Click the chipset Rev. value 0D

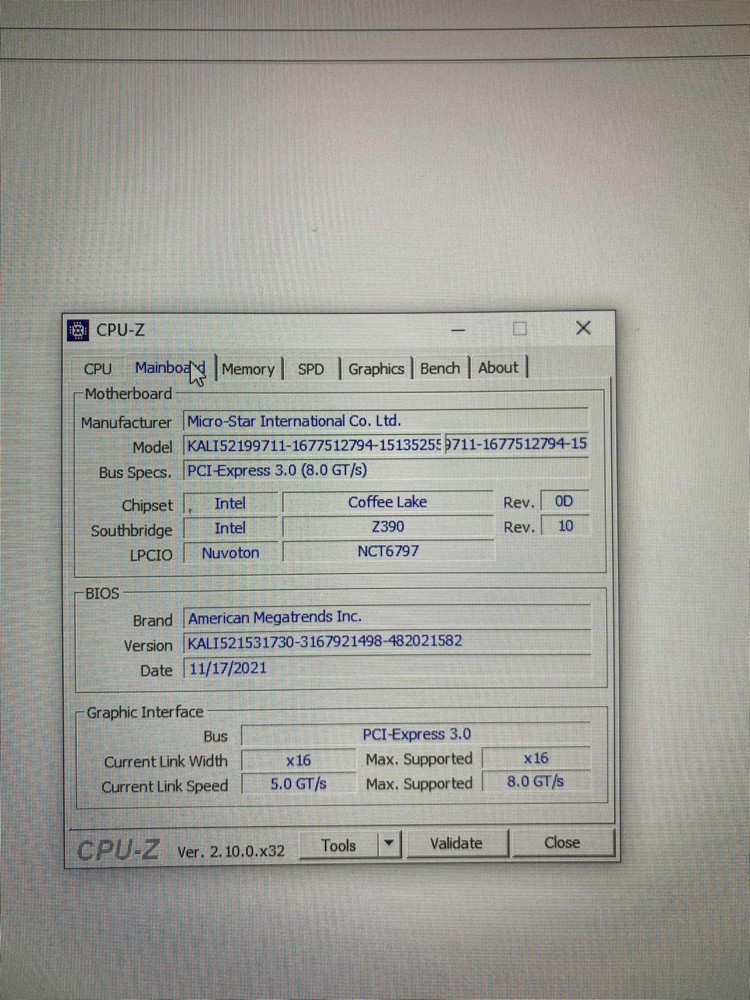[564, 501]
